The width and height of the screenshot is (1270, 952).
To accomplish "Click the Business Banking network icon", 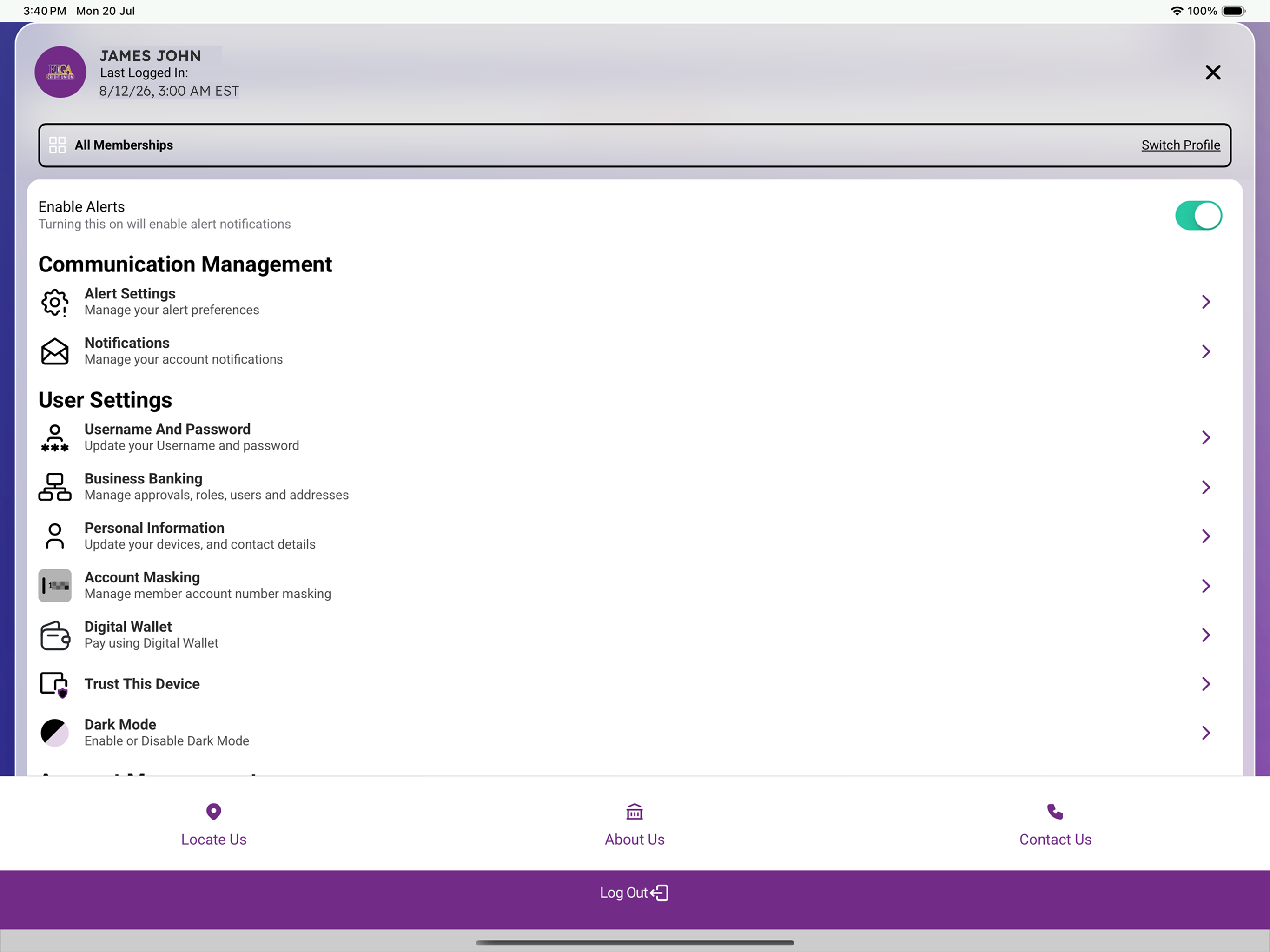I will tap(55, 487).
